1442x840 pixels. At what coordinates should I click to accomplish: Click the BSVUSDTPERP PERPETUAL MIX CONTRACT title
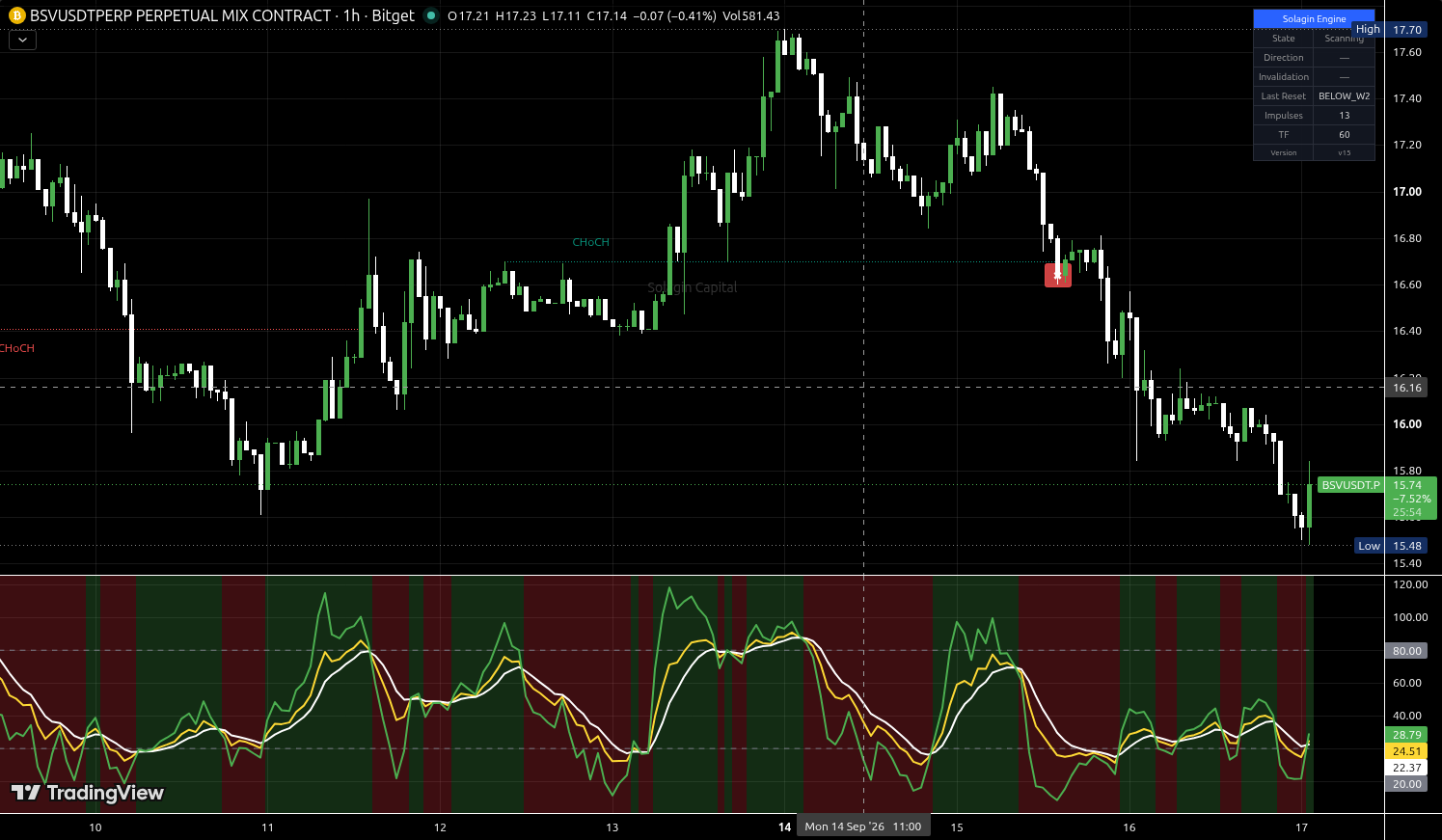click(x=180, y=15)
